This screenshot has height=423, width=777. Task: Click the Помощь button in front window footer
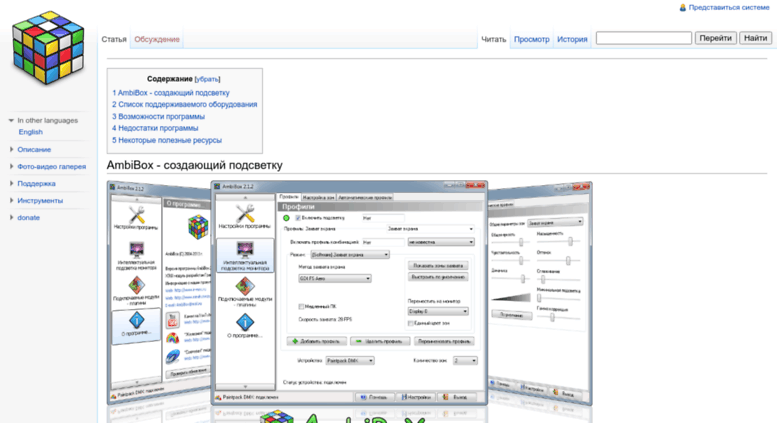tap(374, 397)
